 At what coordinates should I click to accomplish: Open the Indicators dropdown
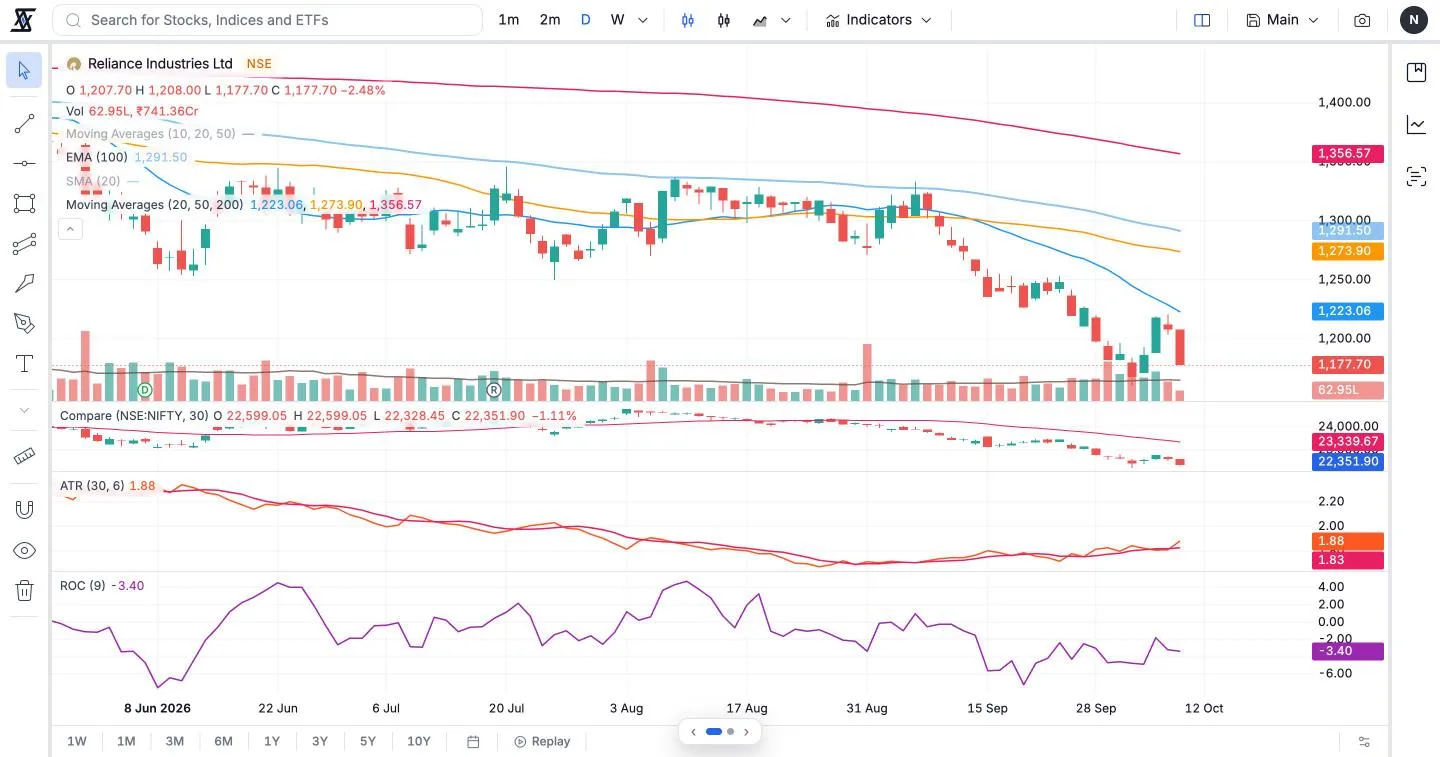coord(878,20)
